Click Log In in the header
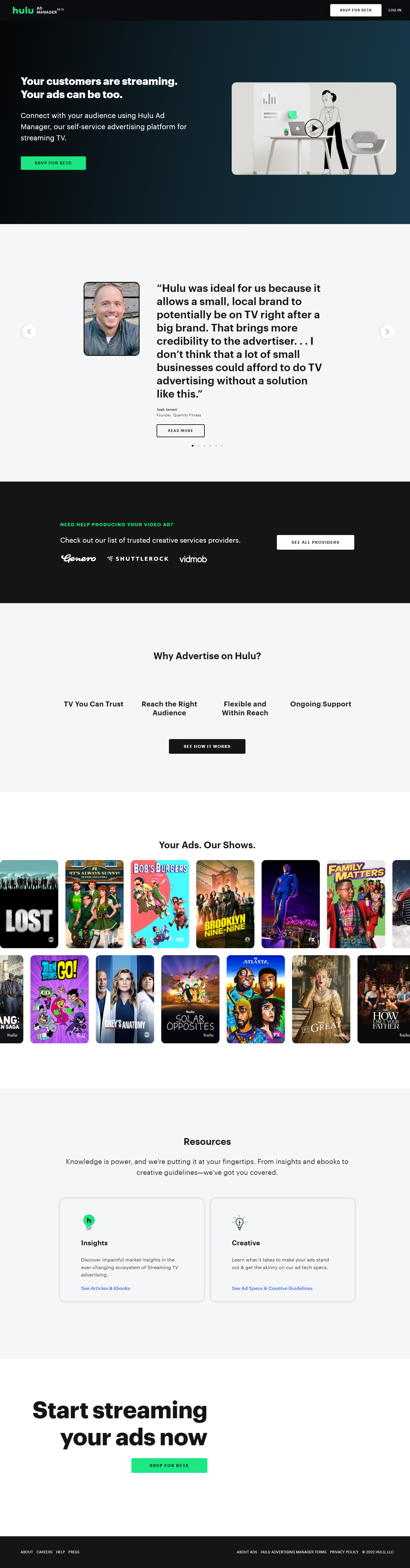 point(395,10)
